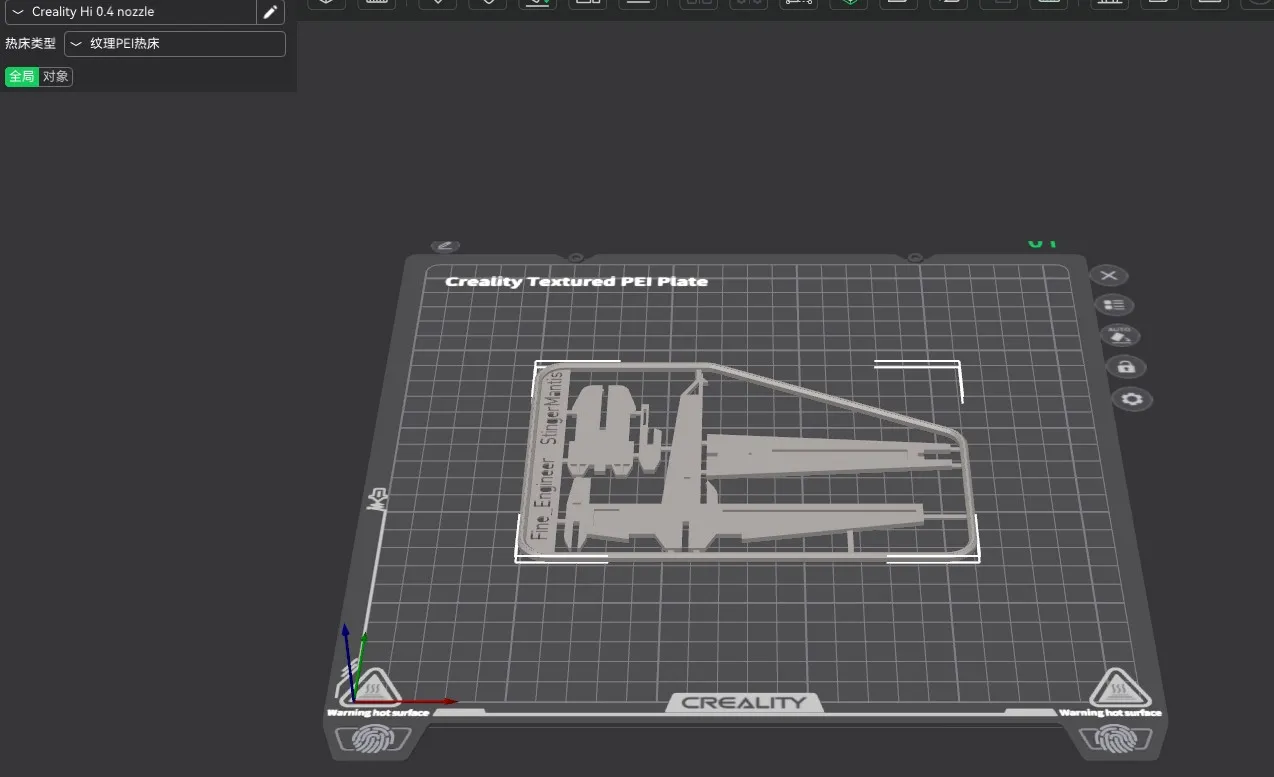Image resolution: width=1274 pixels, height=777 pixels.
Task: Click the green cube icon in the top toolbar
Action: pyautogui.click(x=849, y=3)
